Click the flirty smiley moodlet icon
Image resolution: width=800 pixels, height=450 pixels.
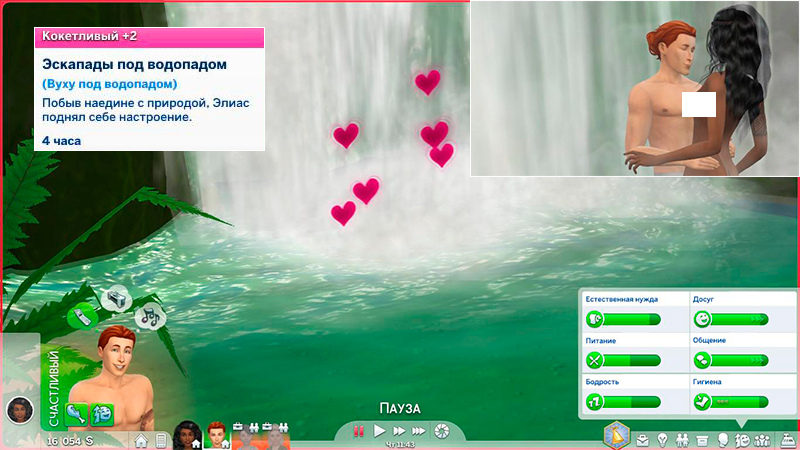[102, 414]
